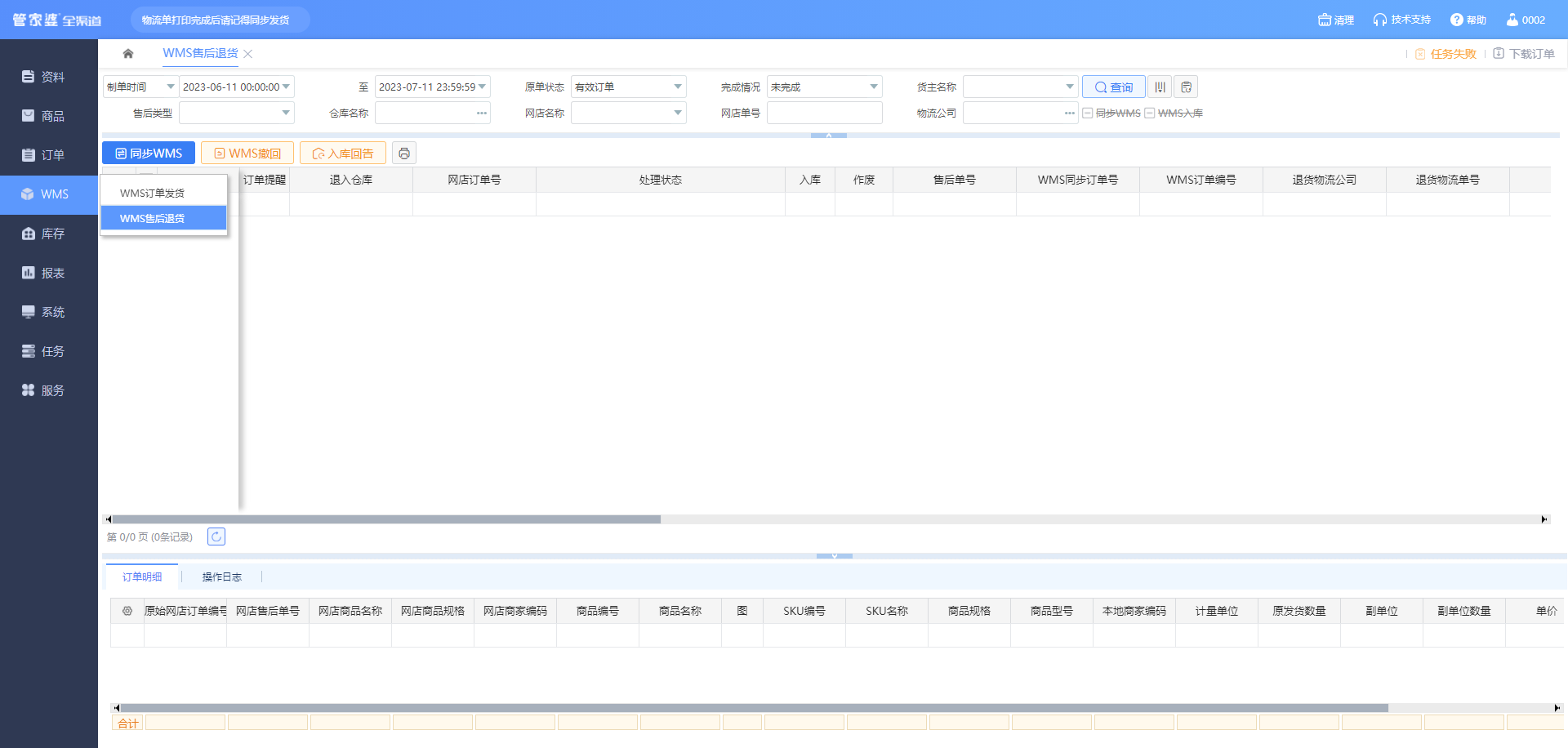Image resolution: width=1568 pixels, height=748 pixels.
Task: Expand the 完成情况 dropdown
Action: [874, 87]
